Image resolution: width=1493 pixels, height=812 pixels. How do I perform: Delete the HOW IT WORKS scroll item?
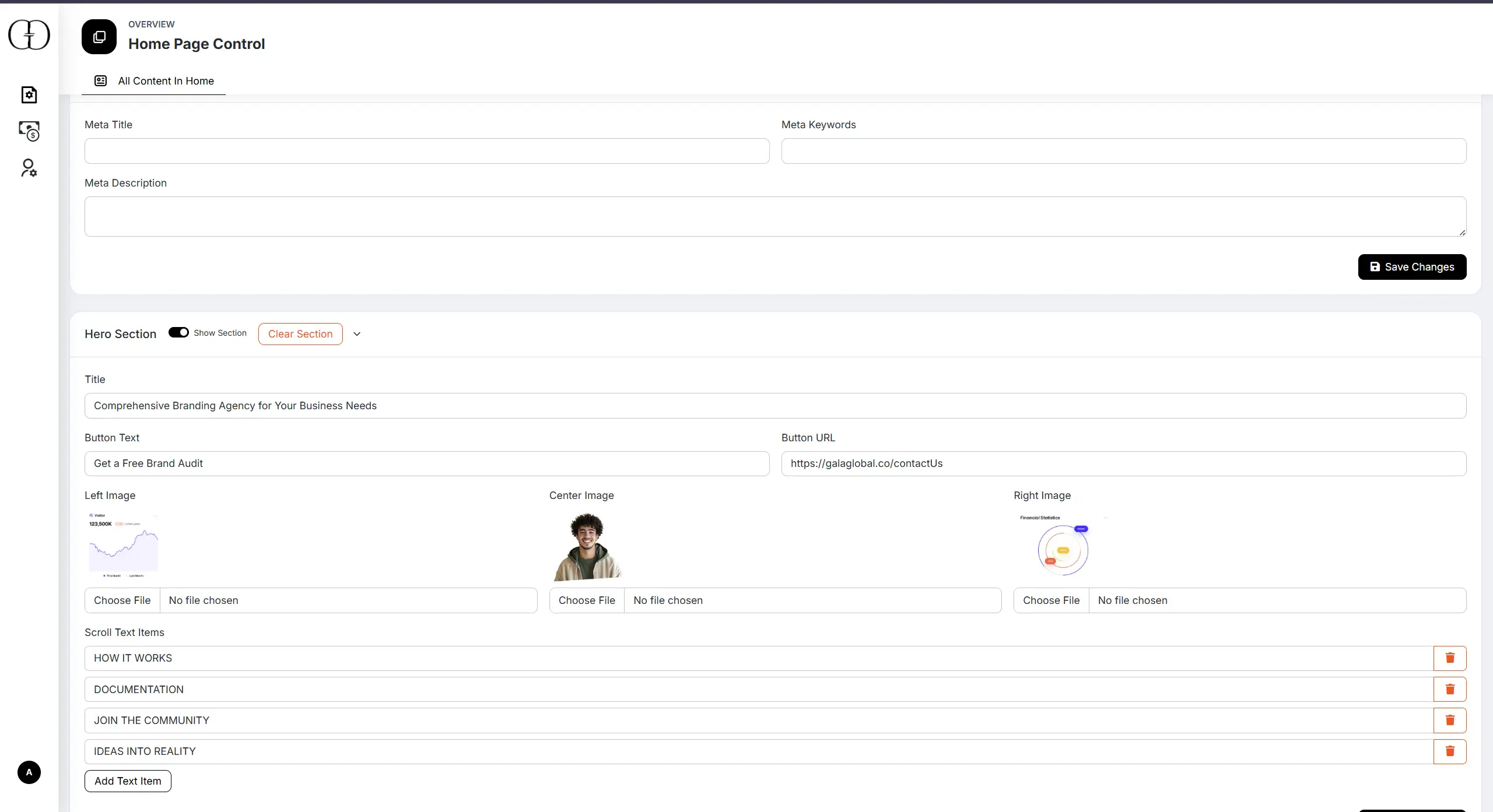[1450, 658]
